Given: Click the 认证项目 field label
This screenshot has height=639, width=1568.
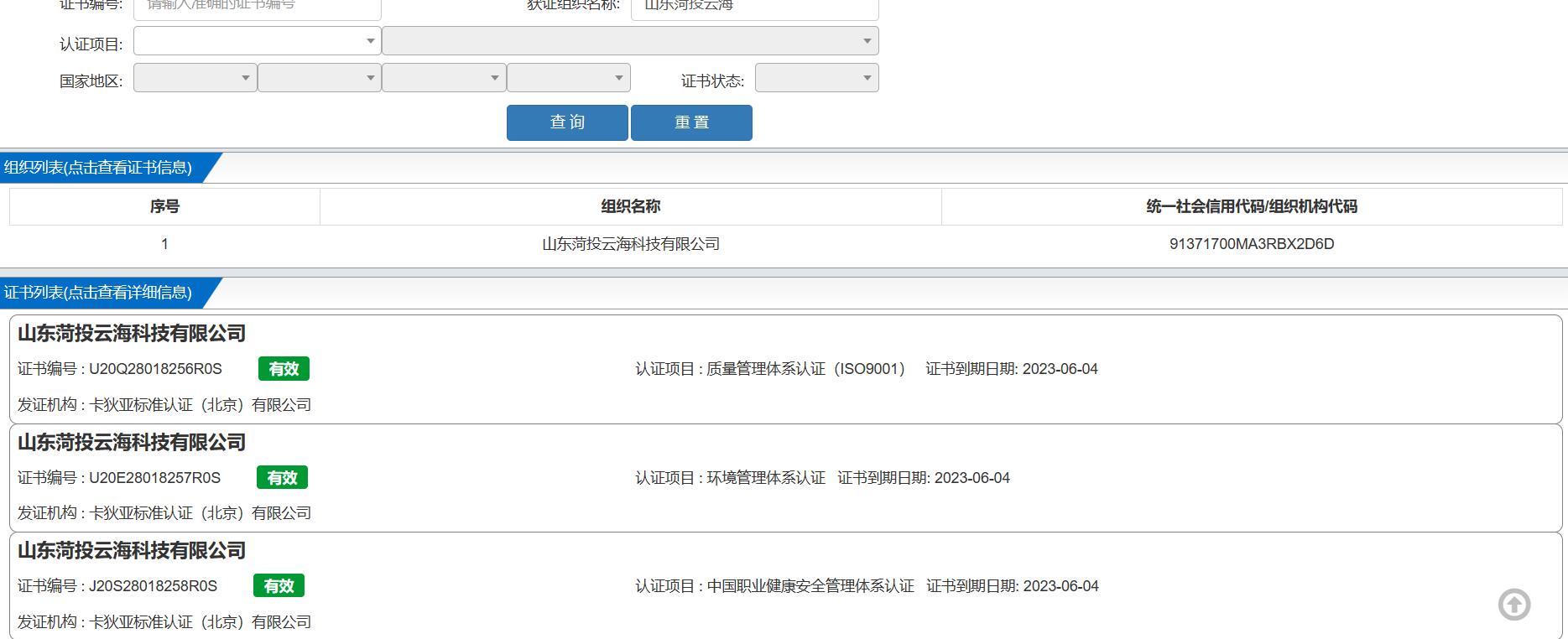Looking at the screenshot, I should (x=91, y=44).
